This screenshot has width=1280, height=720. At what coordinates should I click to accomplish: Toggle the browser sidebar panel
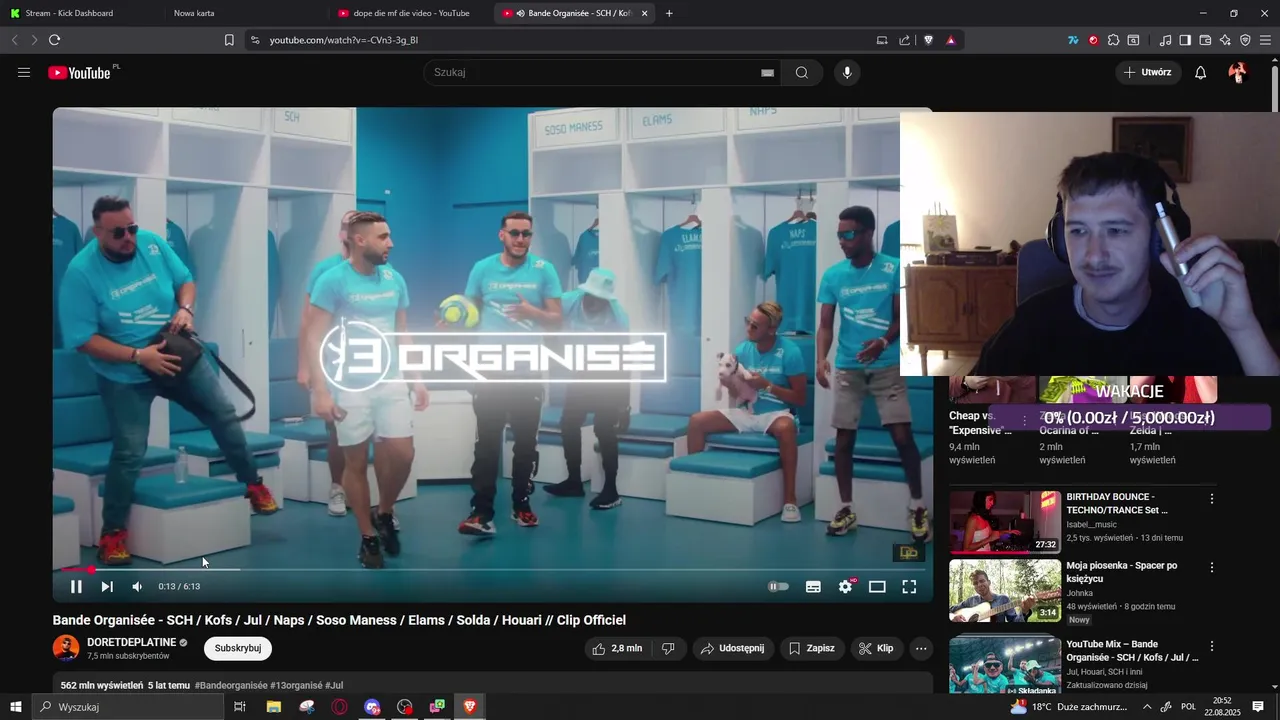coord(1185,40)
